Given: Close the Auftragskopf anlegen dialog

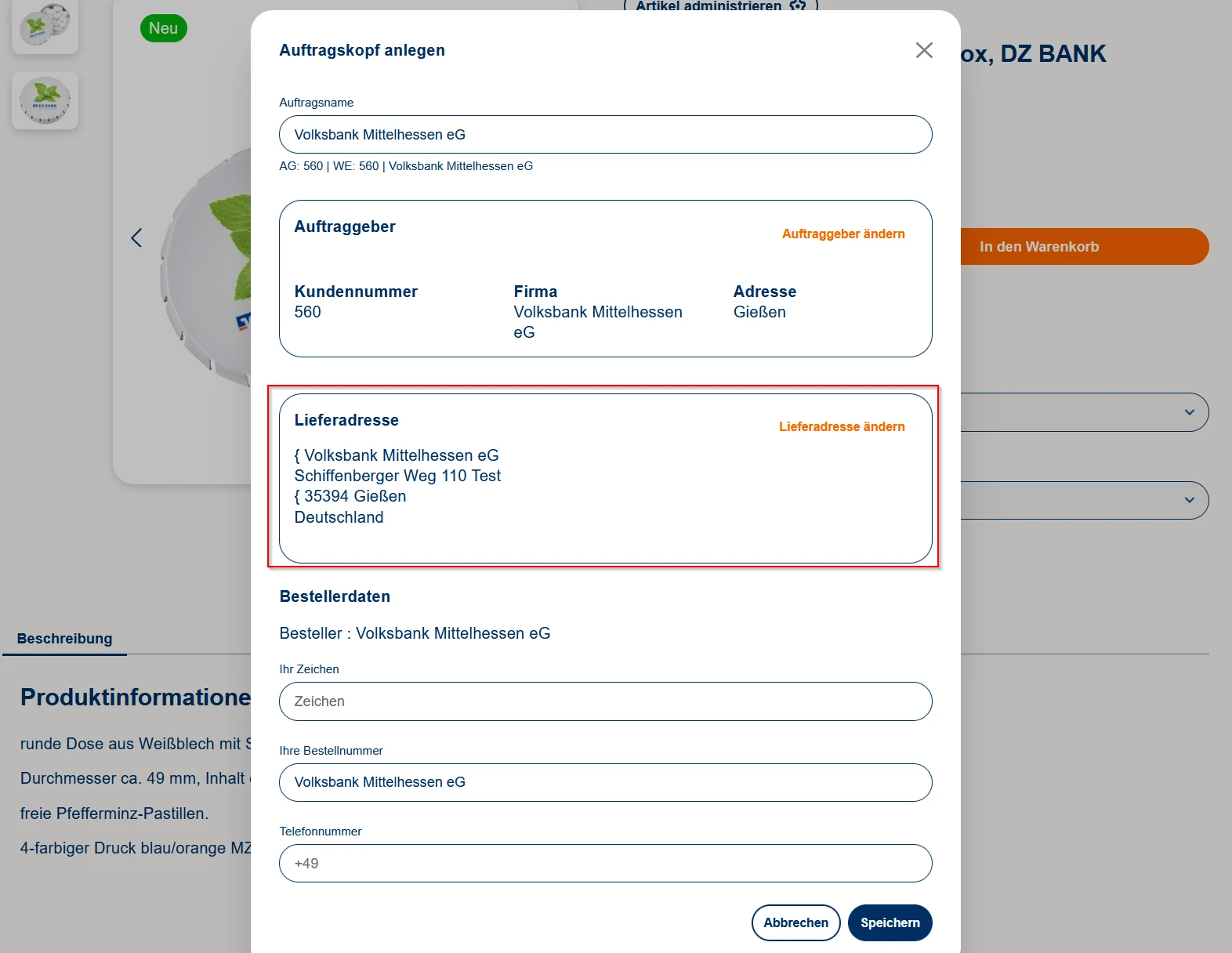Looking at the screenshot, I should [924, 50].
